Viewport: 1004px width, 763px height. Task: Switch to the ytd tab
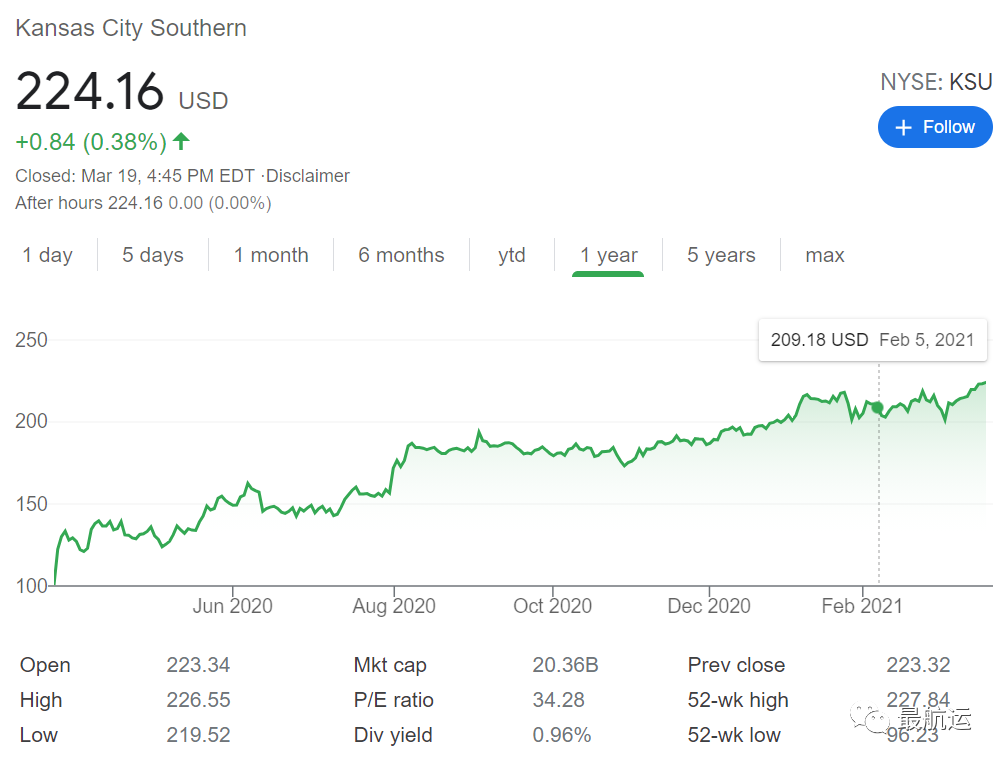point(512,255)
